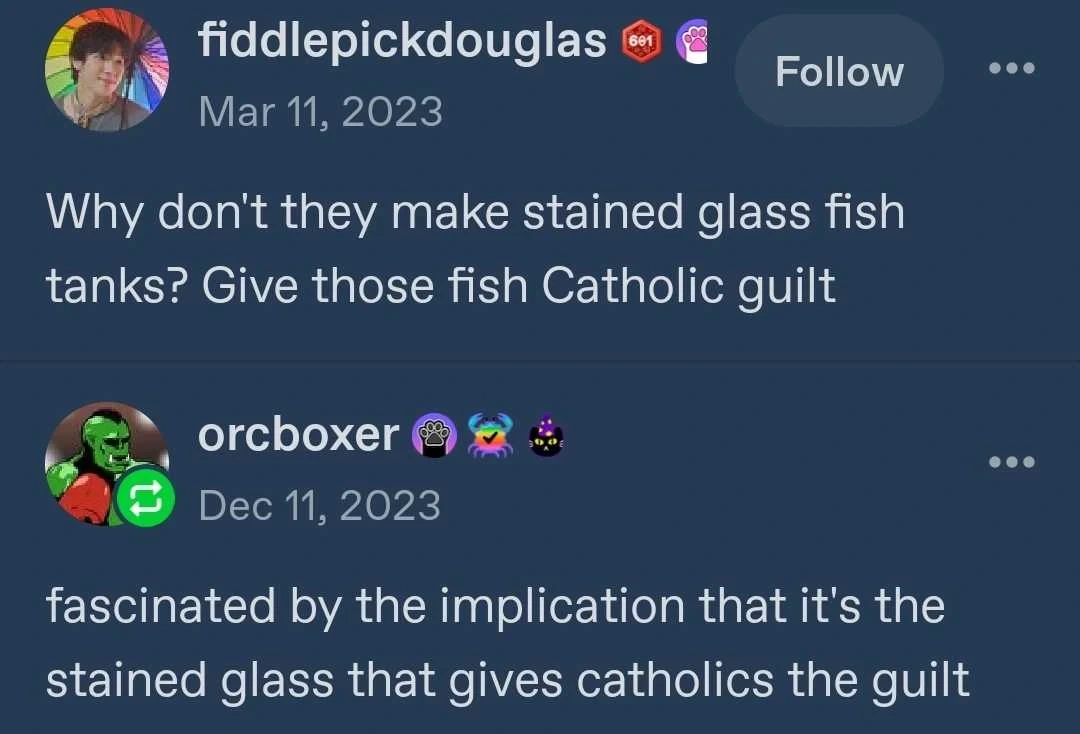Click the black wizard cat badge
The width and height of the screenshot is (1080, 734).
(x=545, y=435)
